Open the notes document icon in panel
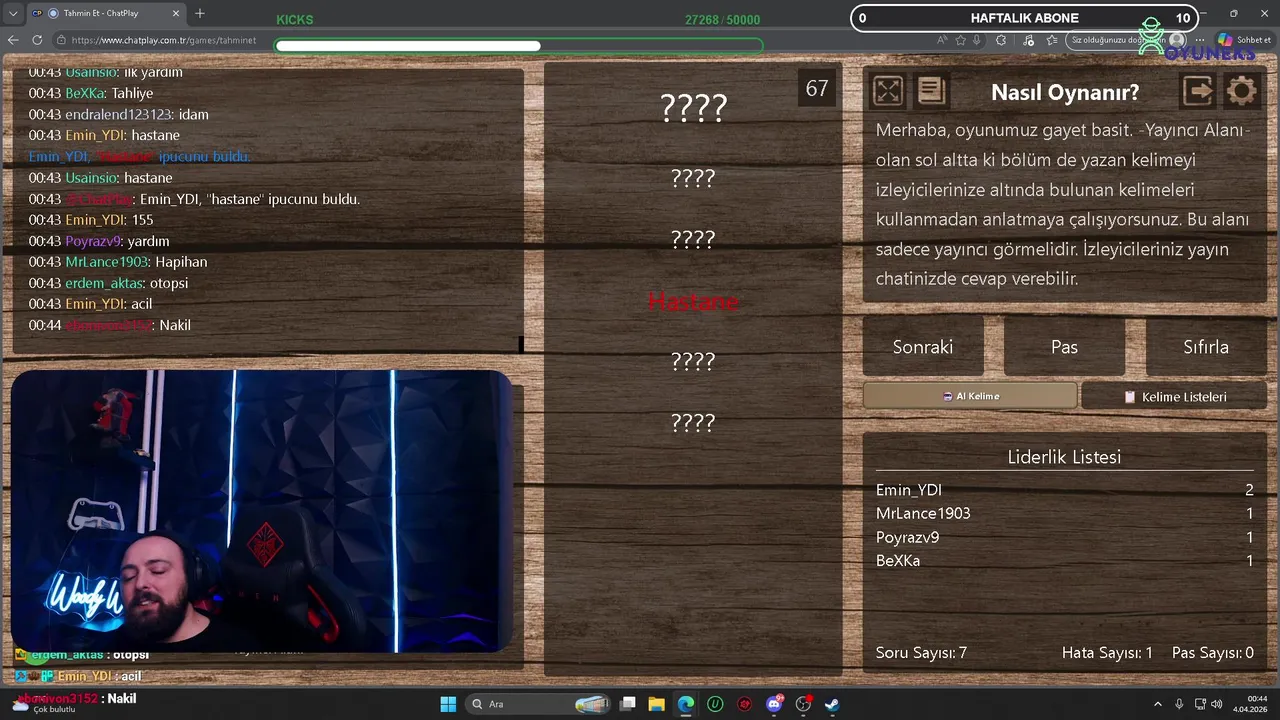Screen dimensions: 1280x720 tap(931, 91)
